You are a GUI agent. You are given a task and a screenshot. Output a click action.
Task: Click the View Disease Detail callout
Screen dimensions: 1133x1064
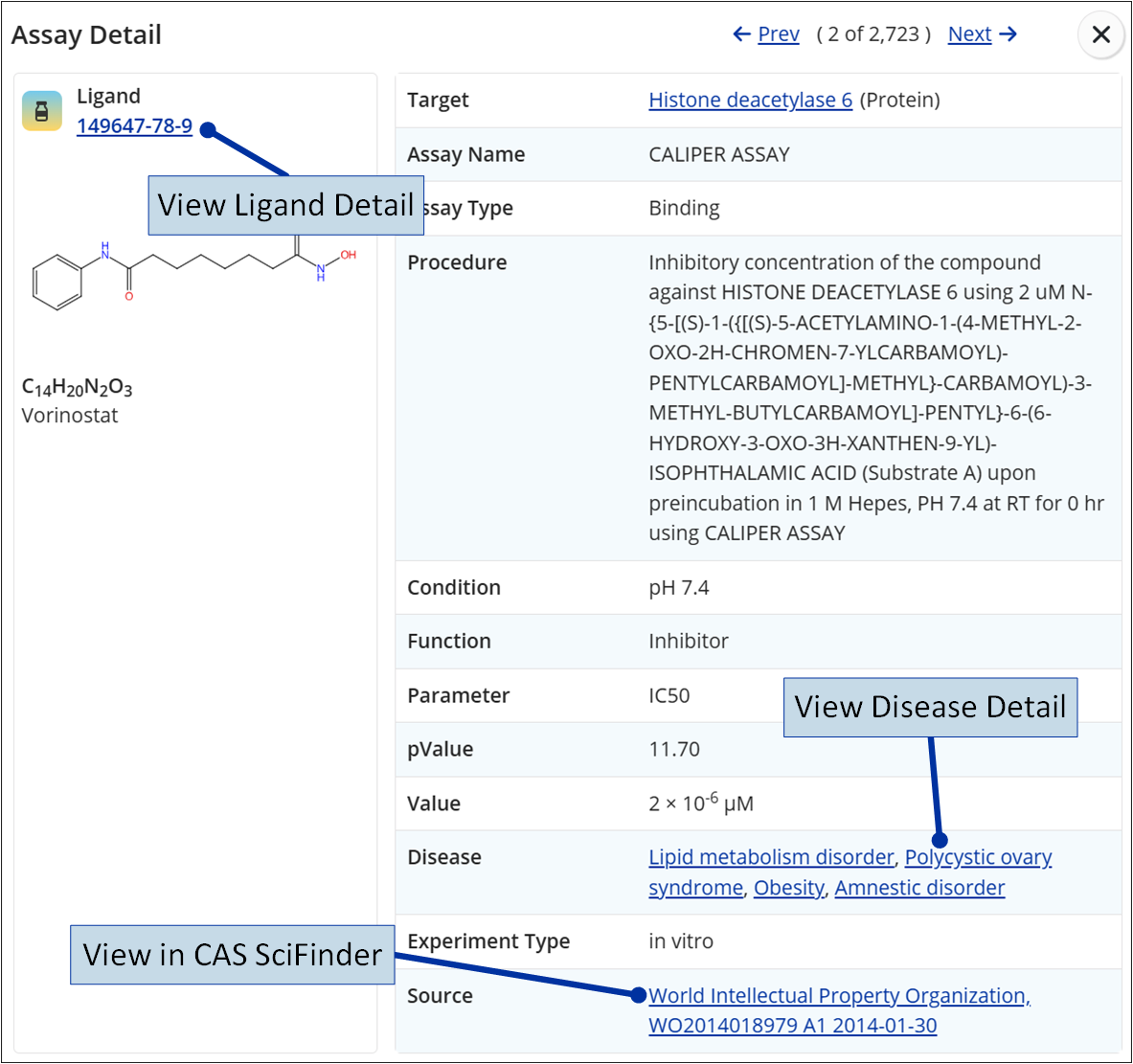[x=930, y=707]
